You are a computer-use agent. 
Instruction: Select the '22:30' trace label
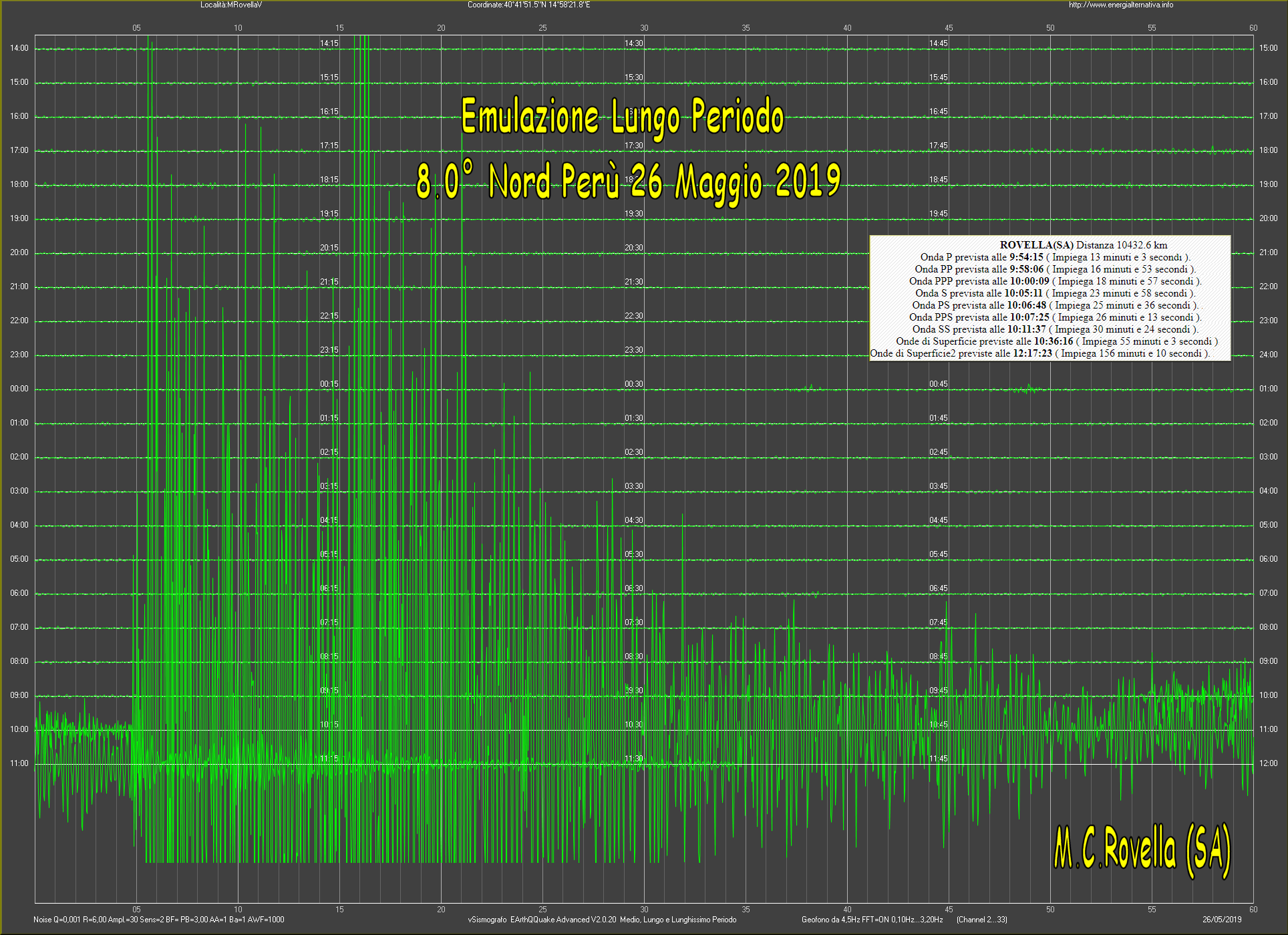point(634,316)
